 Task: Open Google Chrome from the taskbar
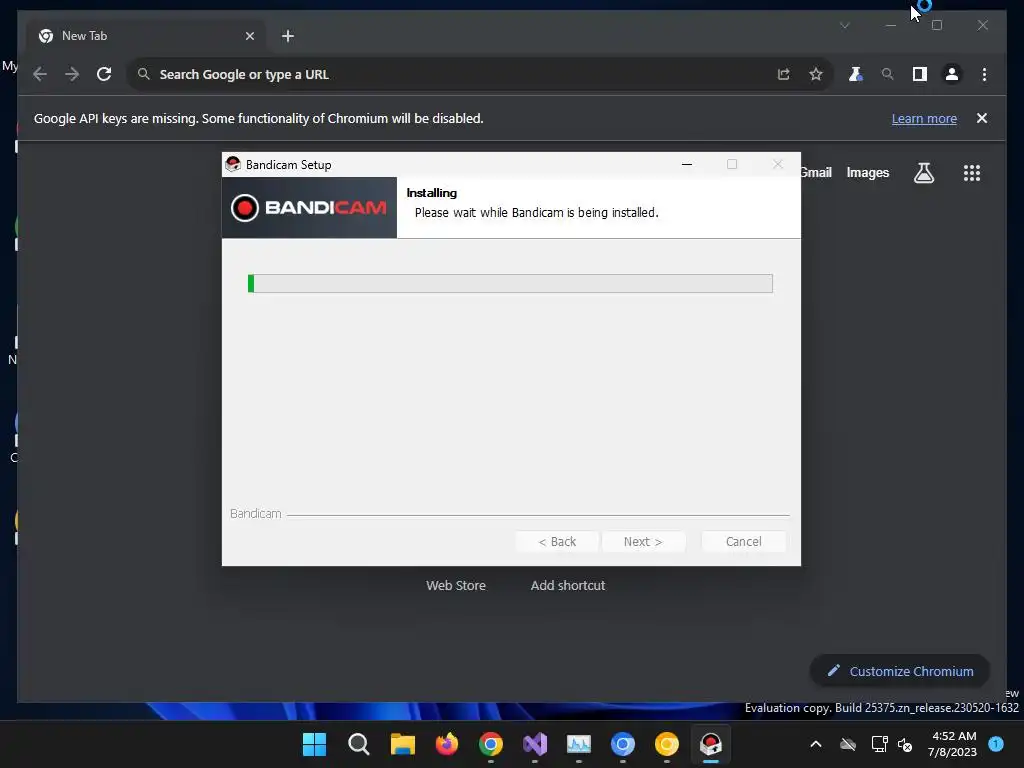pyautogui.click(x=490, y=744)
